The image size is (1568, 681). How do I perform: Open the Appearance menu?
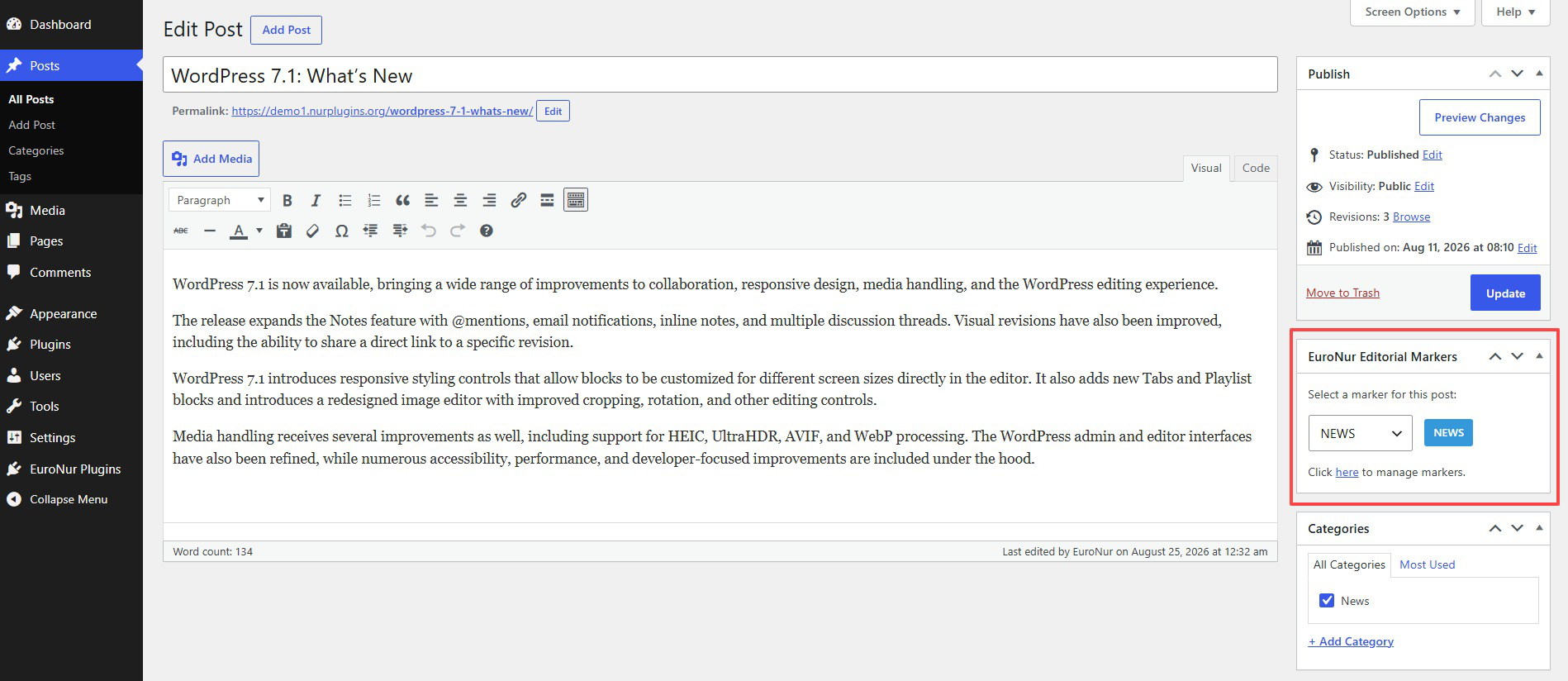pos(71,313)
